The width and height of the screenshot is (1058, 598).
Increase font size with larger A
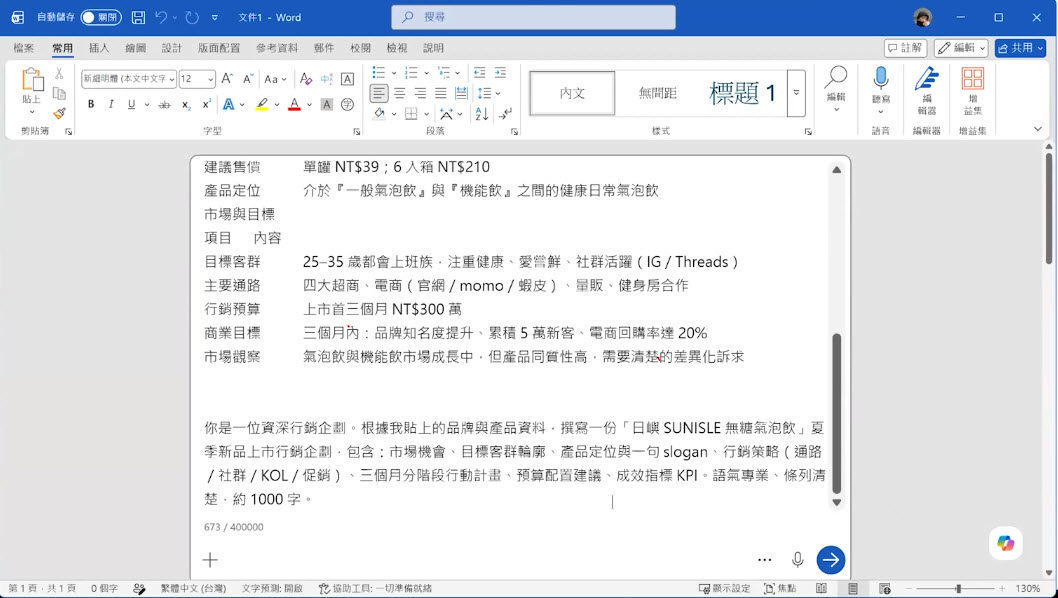click(x=227, y=79)
